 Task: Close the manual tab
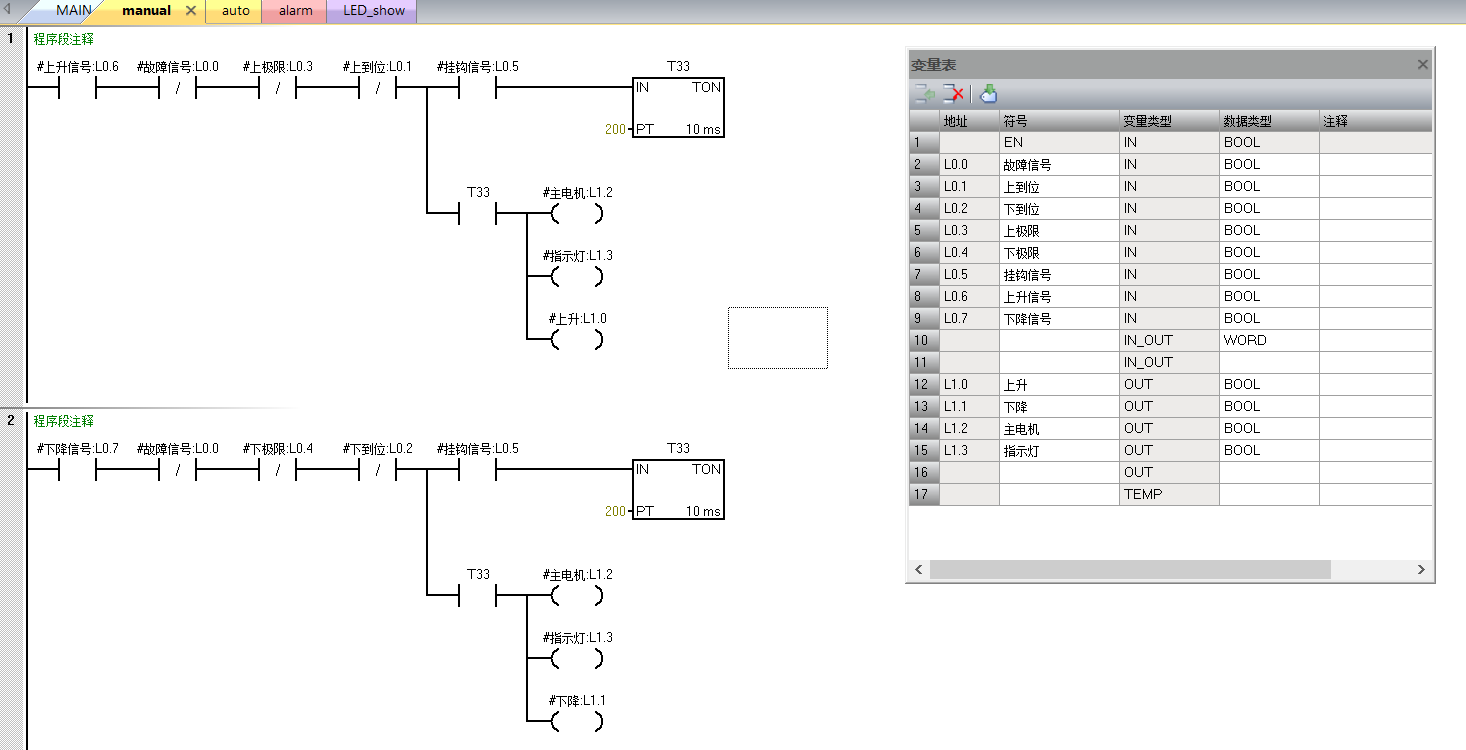tap(191, 11)
